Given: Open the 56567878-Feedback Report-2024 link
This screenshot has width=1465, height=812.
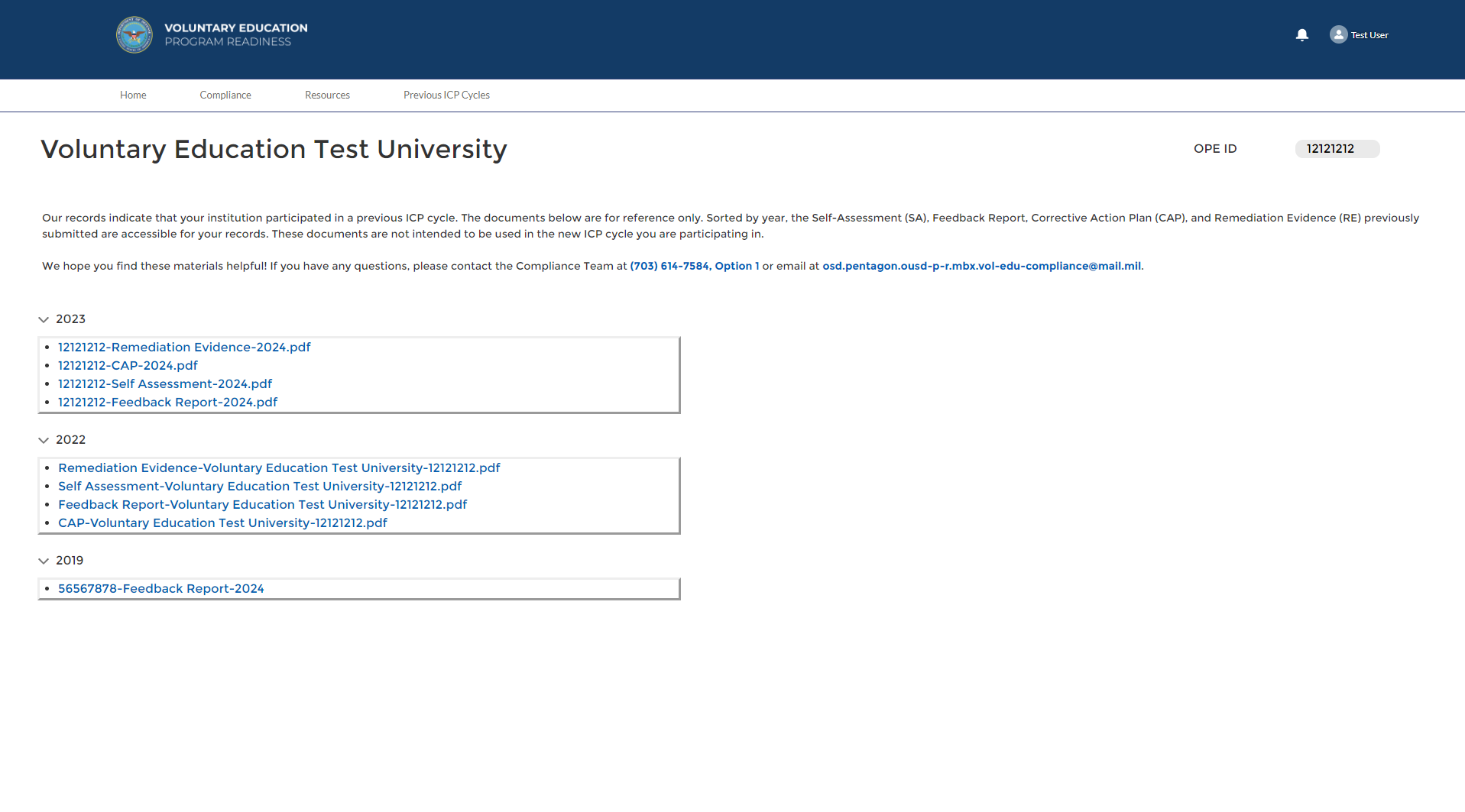Looking at the screenshot, I should click(160, 589).
